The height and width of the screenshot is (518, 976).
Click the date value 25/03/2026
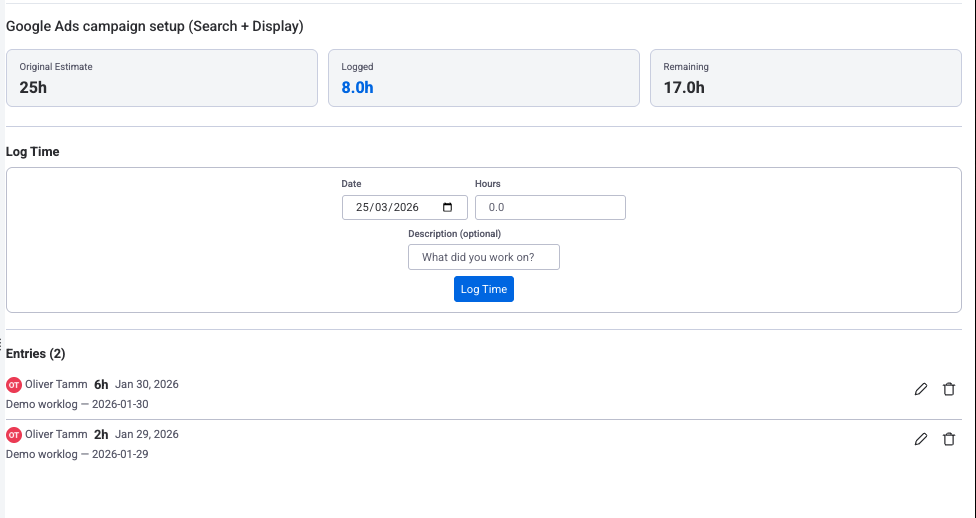[x=388, y=208]
